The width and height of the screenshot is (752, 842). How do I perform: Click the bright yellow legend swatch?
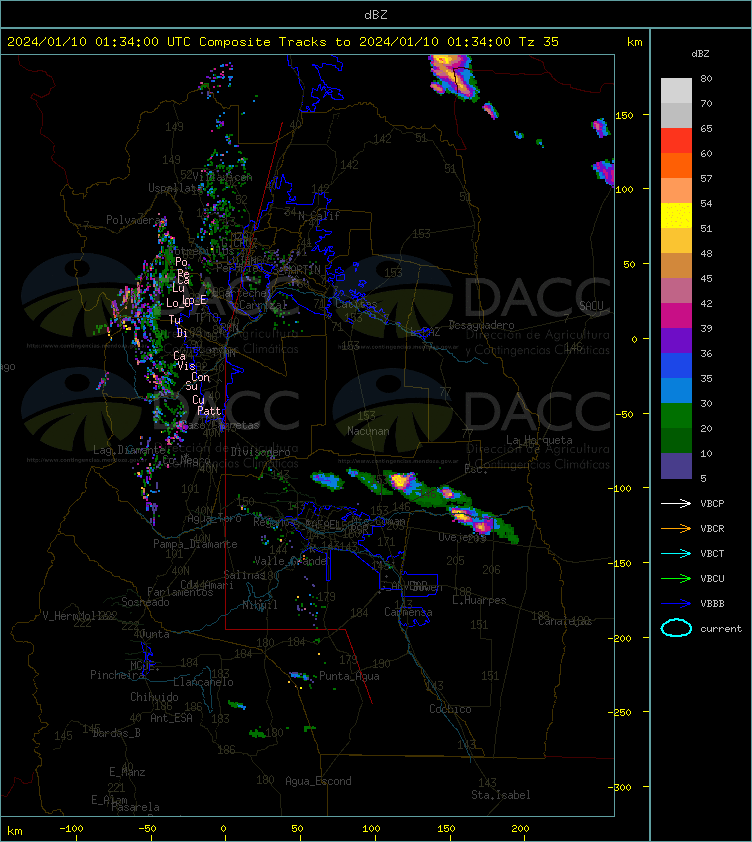(676, 215)
